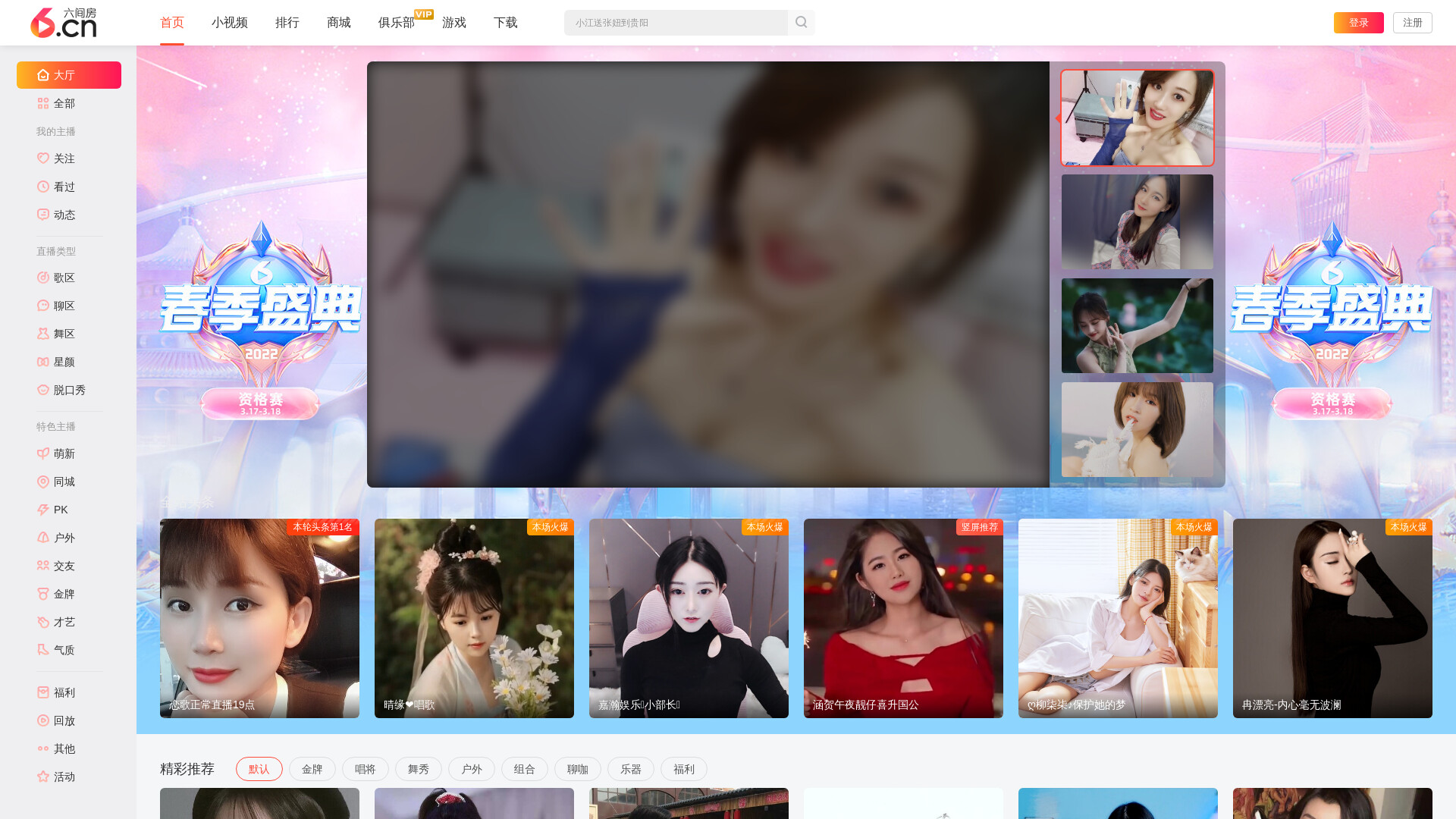Click the 动态 chat icon
This screenshot has width=1456, height=819.
point(43,215)
